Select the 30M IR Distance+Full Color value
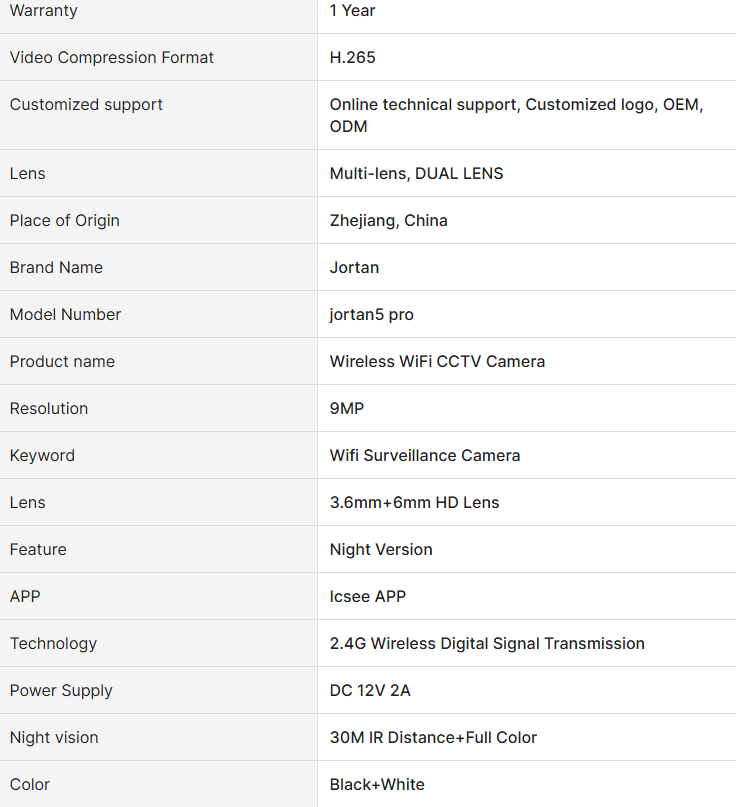Viewport: 736px width, 807px height. (433, 738)
